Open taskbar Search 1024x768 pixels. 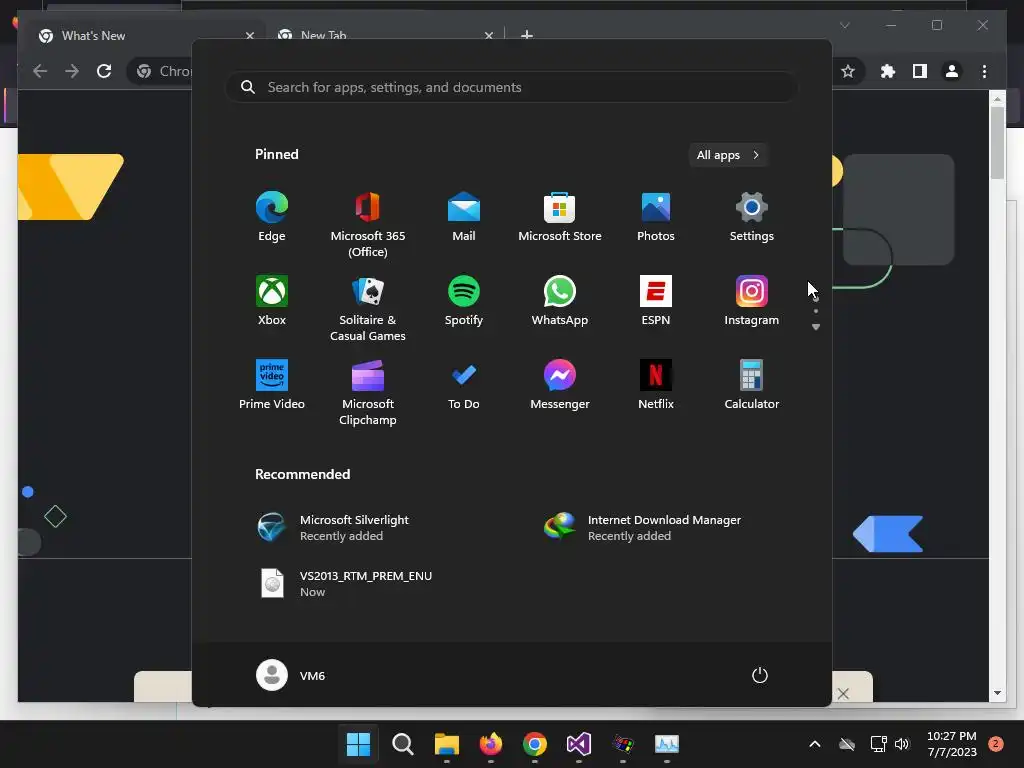[402, 744]
